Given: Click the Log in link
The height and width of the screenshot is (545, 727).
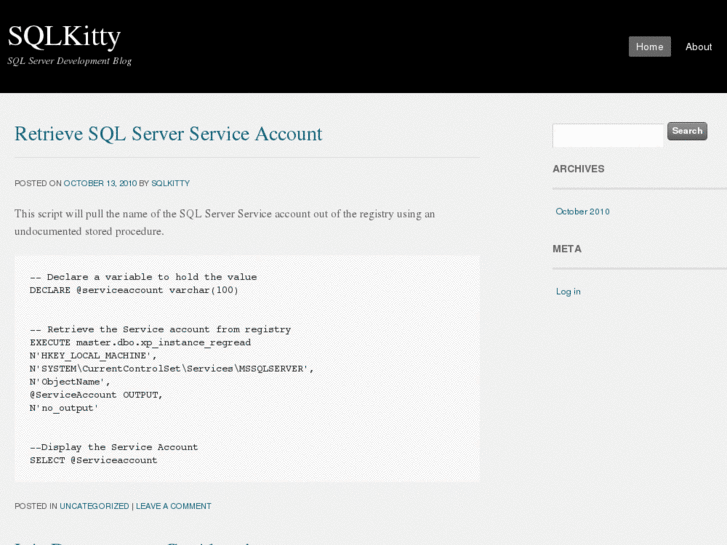Looking at the screenshot, I should coord(568,292).
